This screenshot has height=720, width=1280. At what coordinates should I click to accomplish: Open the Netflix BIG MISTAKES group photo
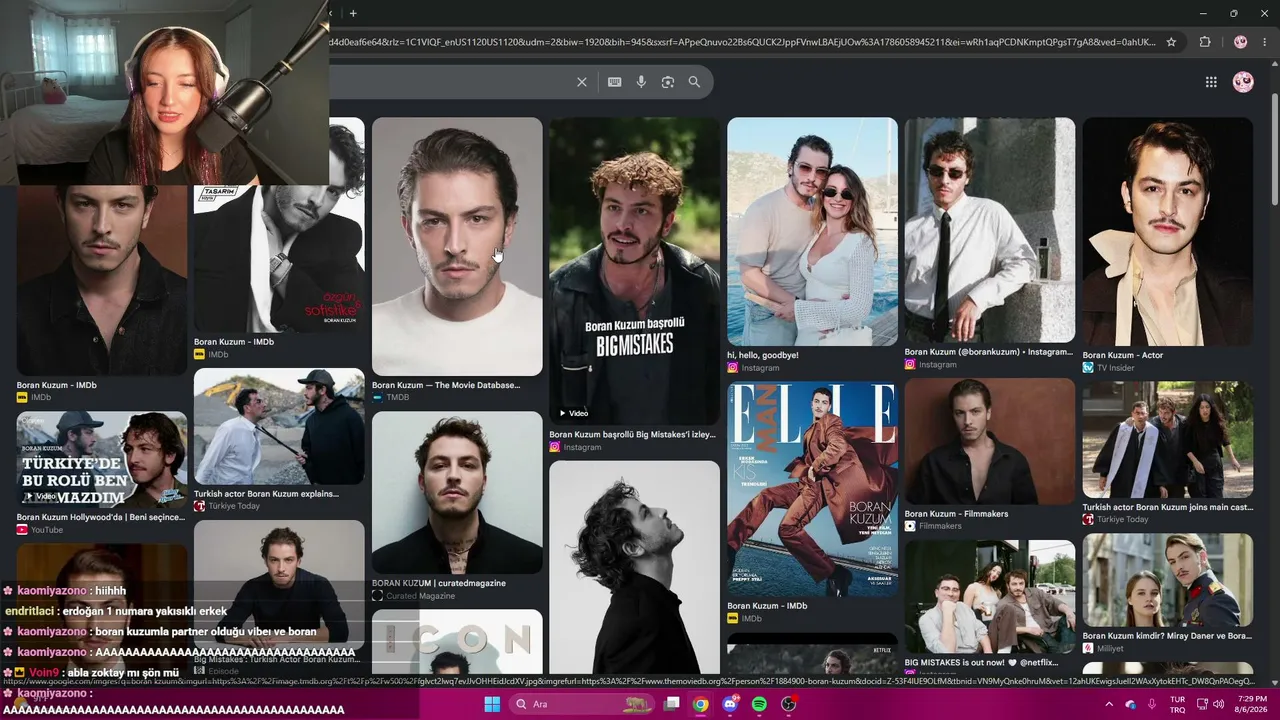click(990, 597)
